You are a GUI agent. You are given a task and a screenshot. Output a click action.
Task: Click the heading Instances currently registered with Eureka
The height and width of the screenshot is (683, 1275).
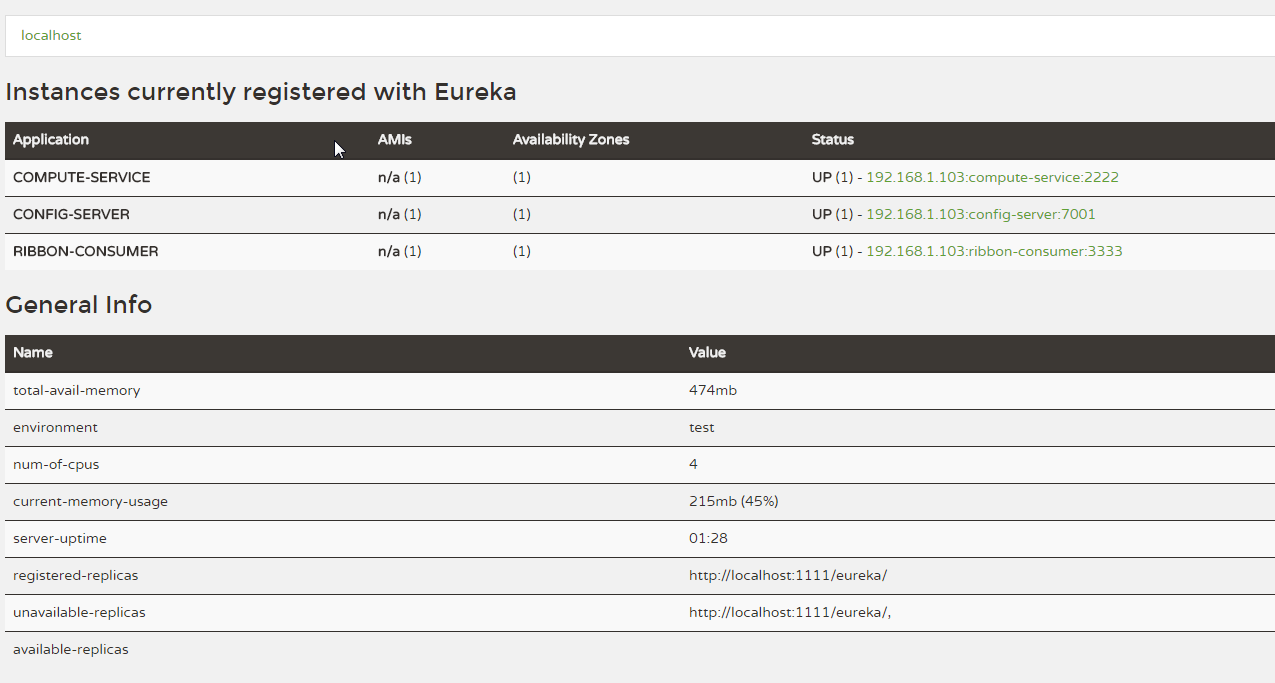261,92
